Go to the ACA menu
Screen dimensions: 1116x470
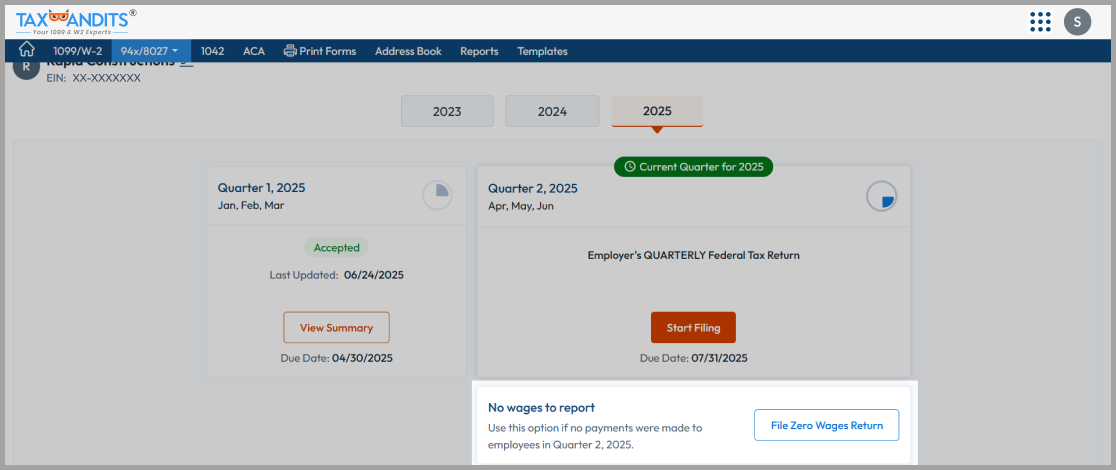[x=253, y=51]
